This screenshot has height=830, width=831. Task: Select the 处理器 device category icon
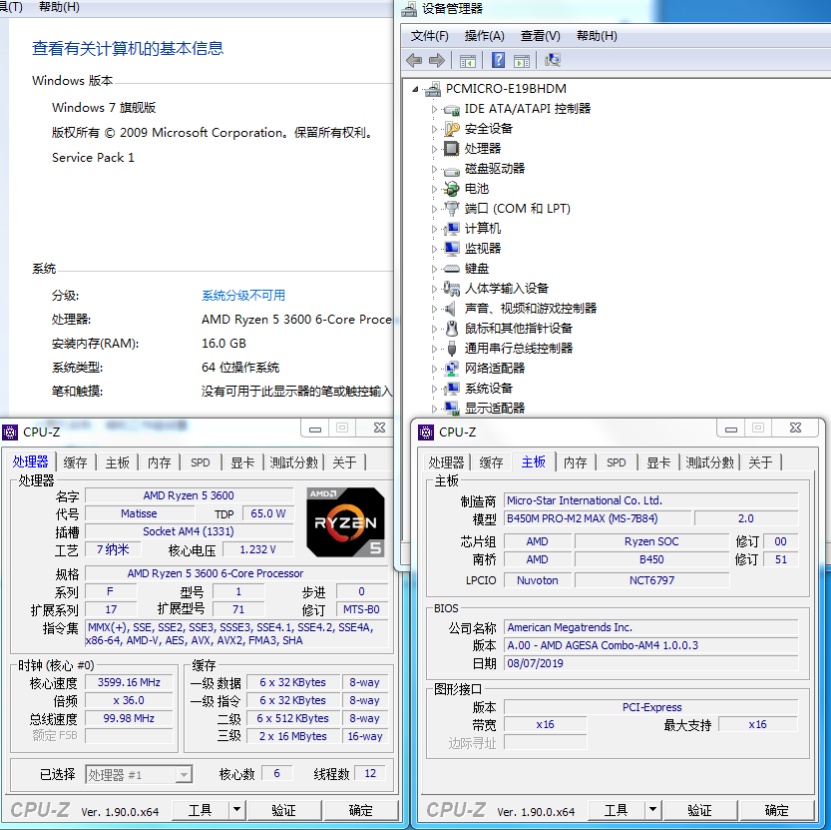pyautogui.click(x=451, y=150)
